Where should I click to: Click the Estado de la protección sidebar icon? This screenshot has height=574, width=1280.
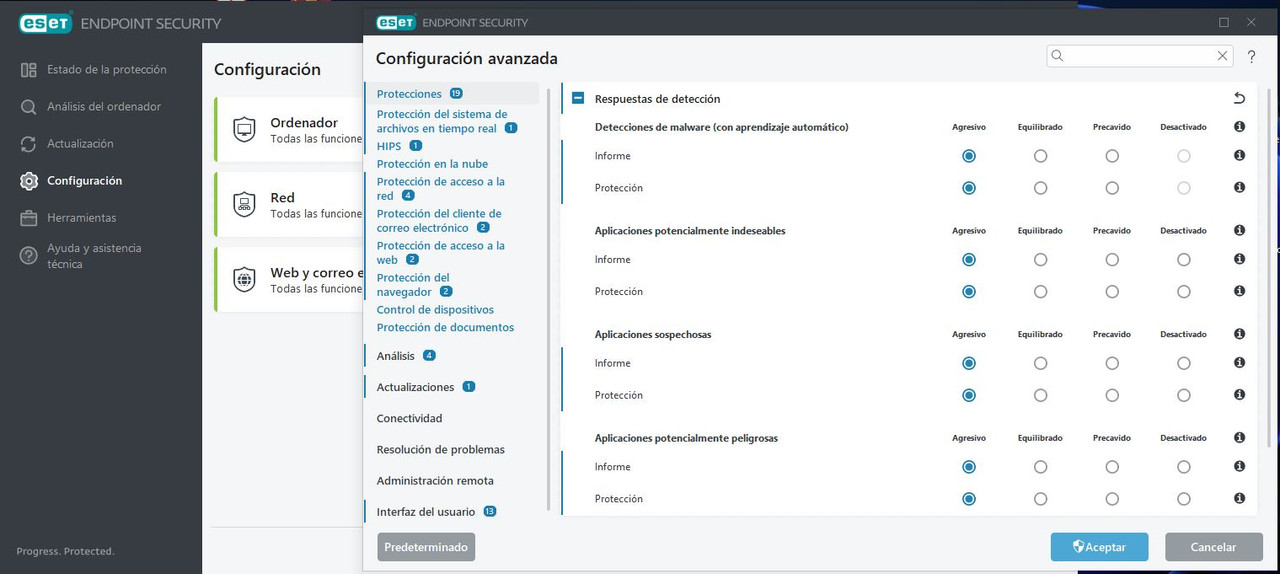[29, 70]
